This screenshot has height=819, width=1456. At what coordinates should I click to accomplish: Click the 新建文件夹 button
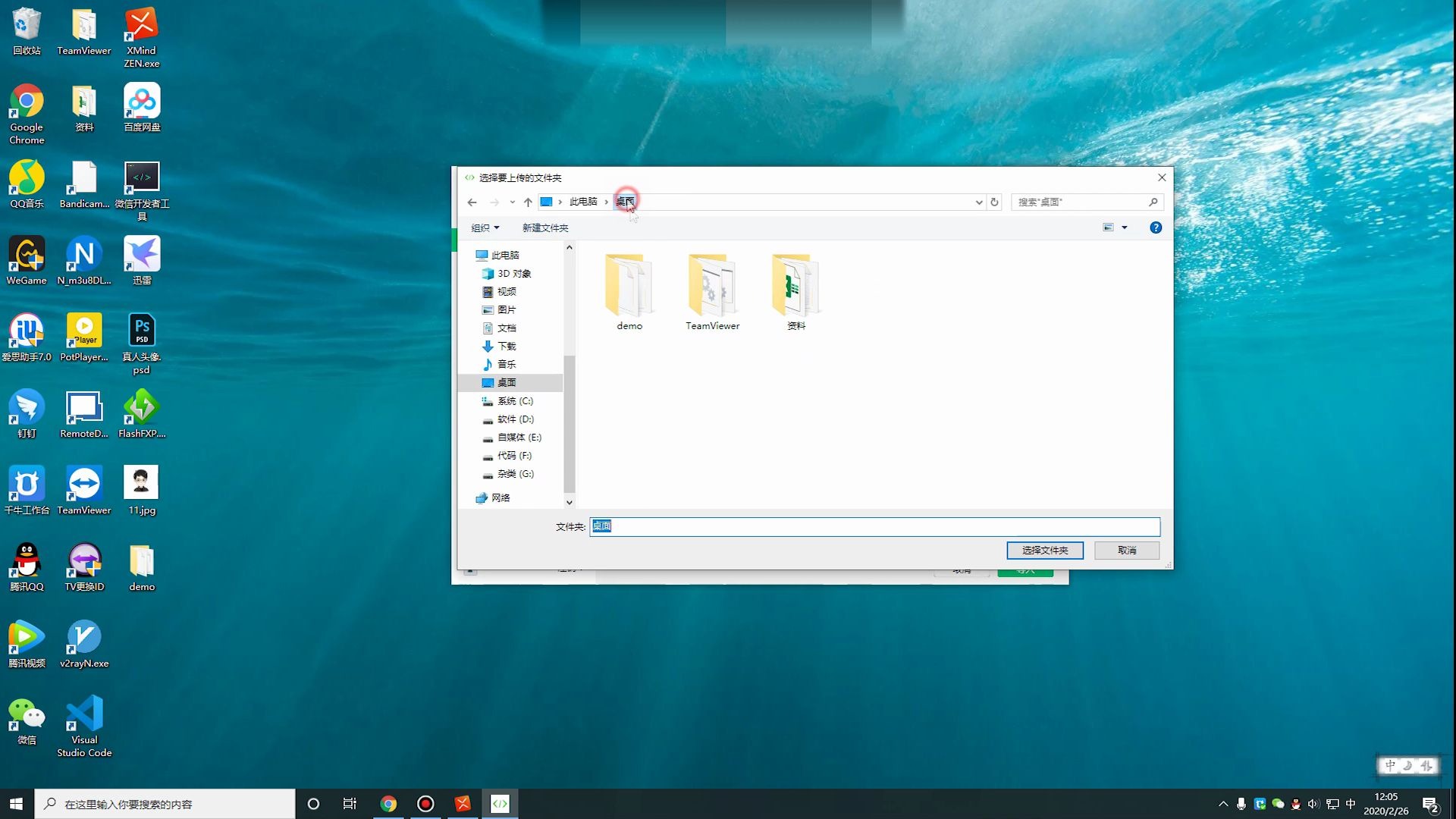pyautogui.click(x=544, y=227)
